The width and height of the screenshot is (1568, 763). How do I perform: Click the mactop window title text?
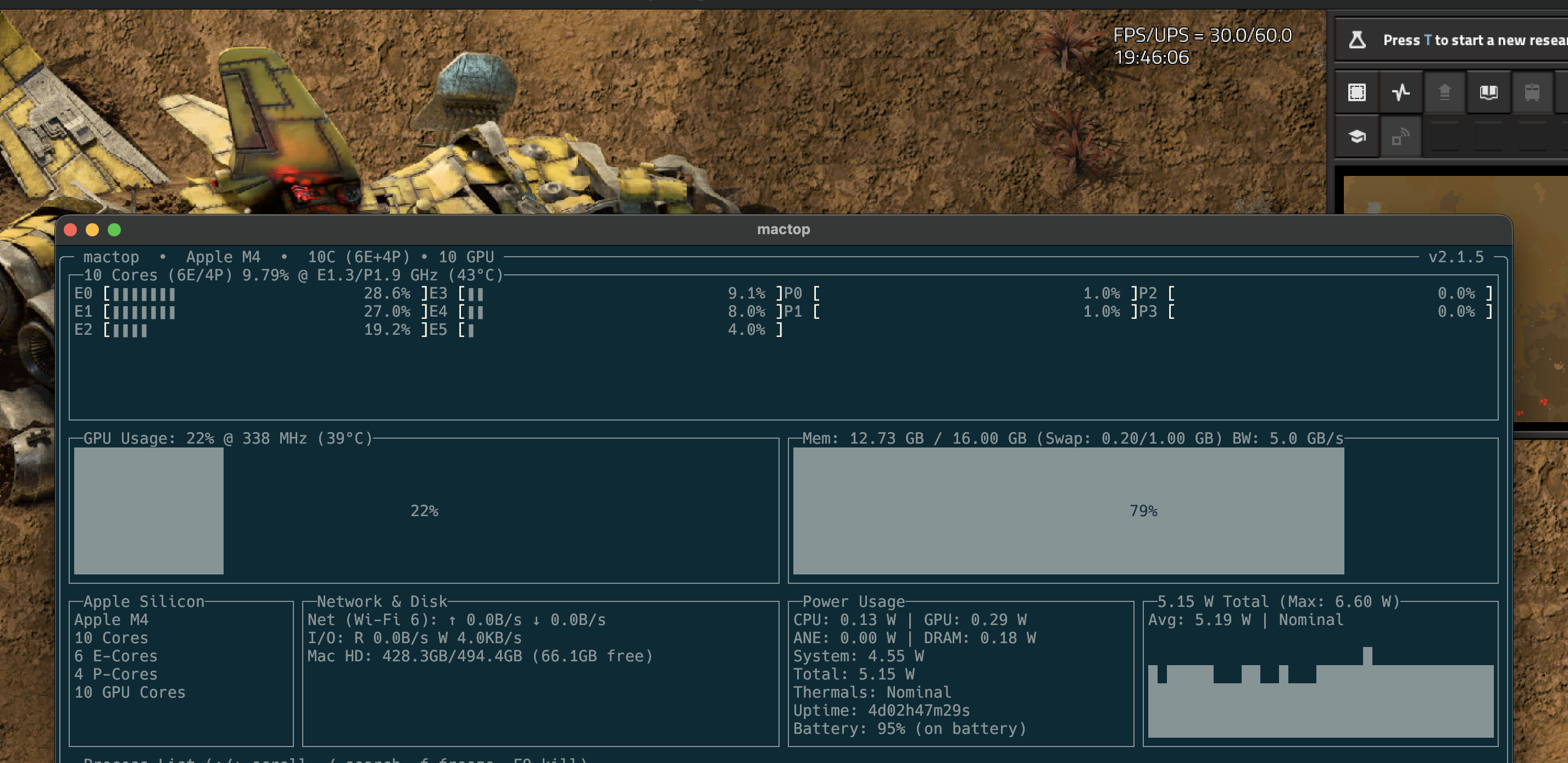point(783,230)
